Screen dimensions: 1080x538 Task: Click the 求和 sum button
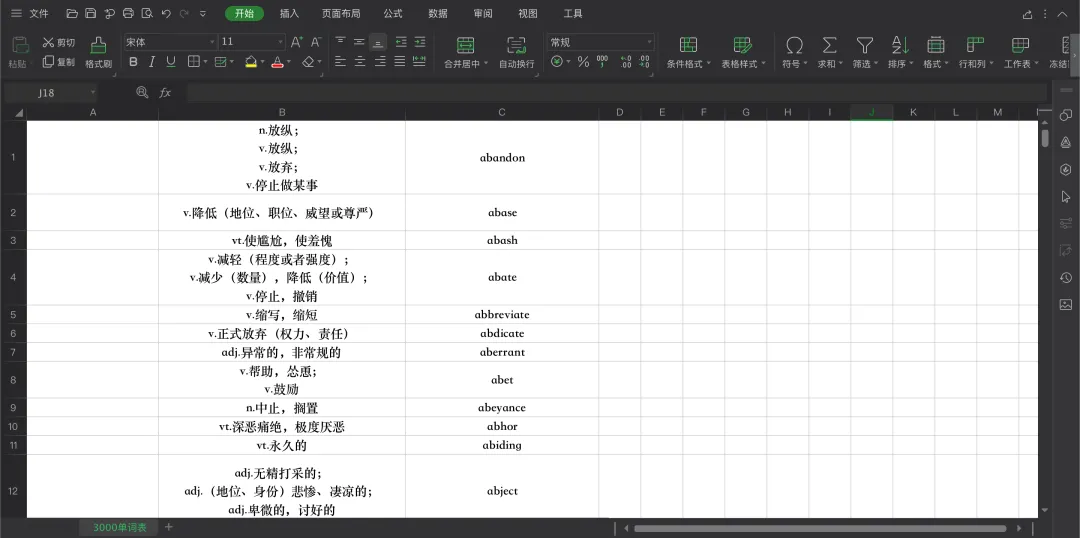(829, 52)
